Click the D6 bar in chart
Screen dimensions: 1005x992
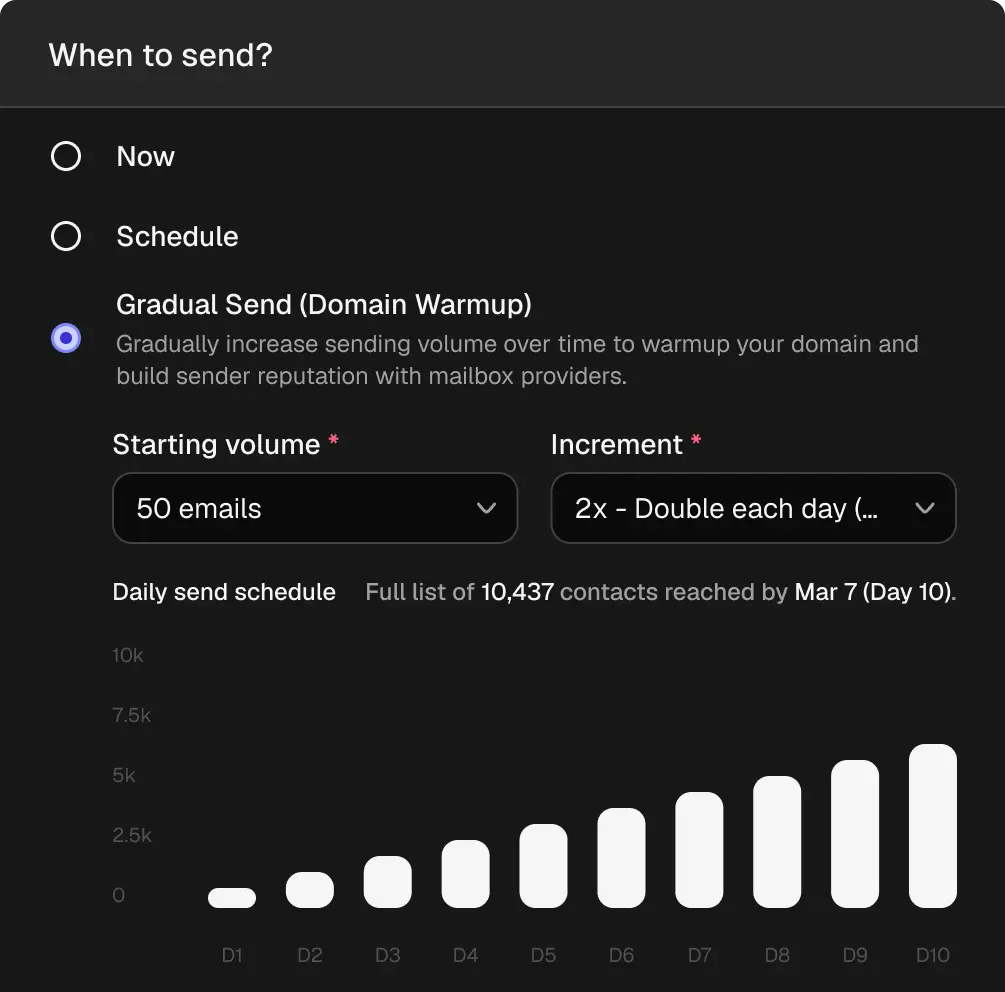click(621, 858)
